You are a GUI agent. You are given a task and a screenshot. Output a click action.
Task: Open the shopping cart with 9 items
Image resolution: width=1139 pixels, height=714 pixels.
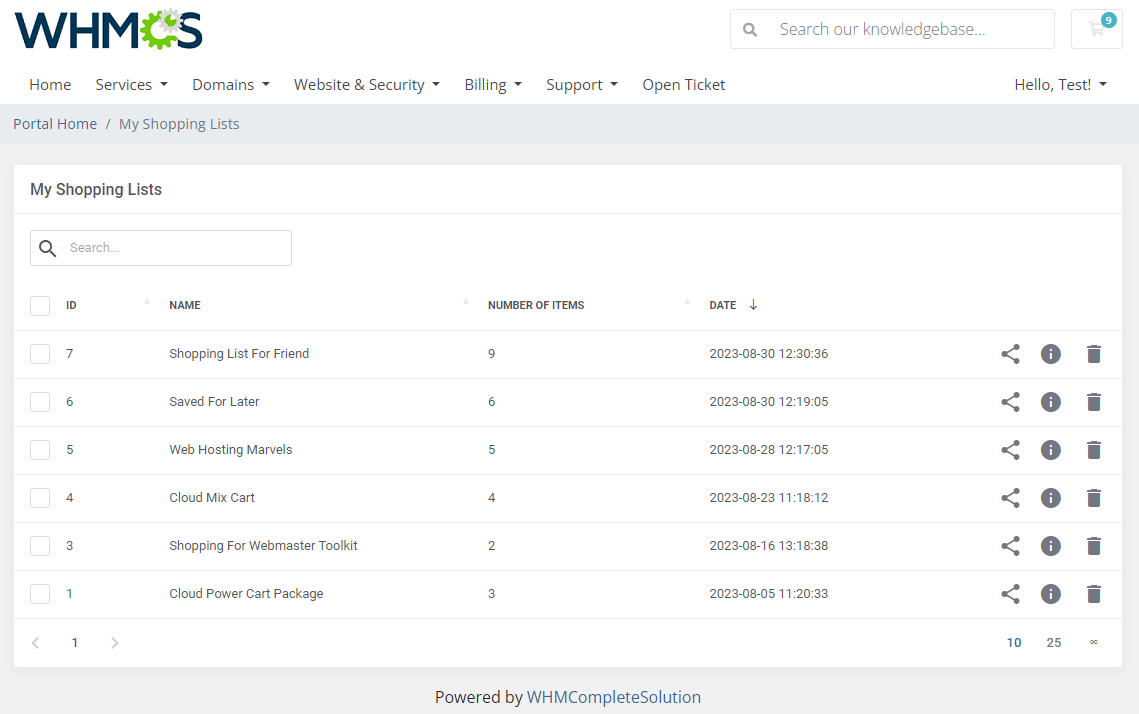[1096, 29]
